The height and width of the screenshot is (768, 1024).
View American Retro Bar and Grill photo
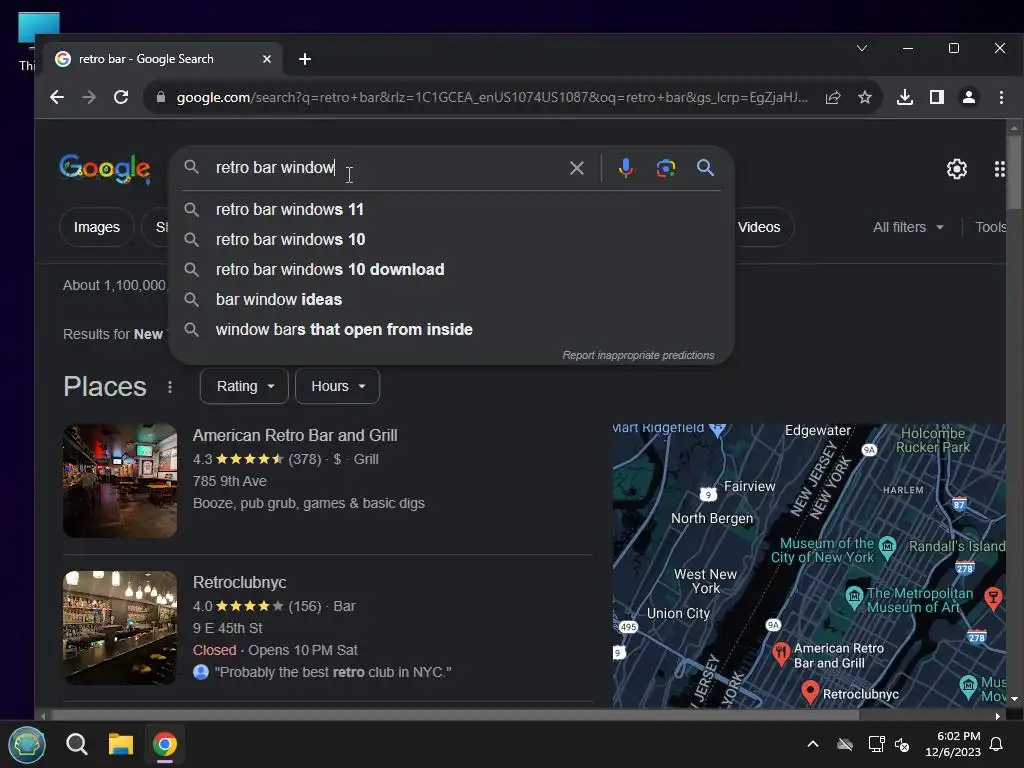click(x=120, y=481)
